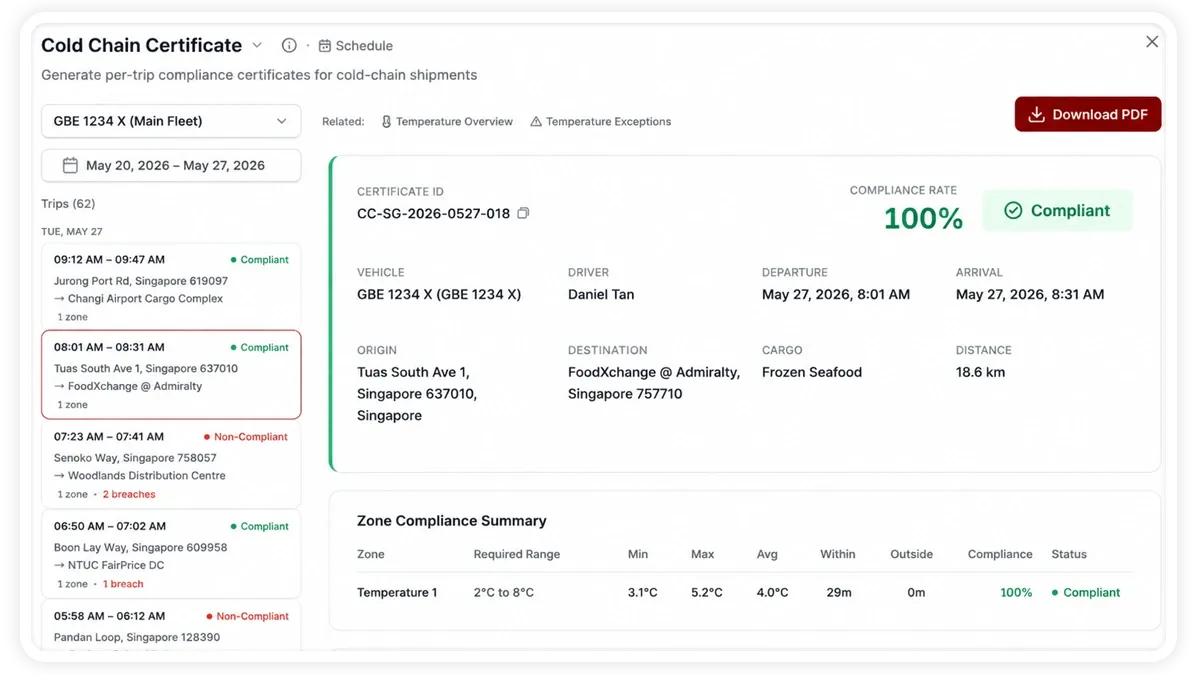Screen dimensions: 1200x675
Task: Click the Non-Compliant label on Senoko Way trip
Action: pos(246,436)
